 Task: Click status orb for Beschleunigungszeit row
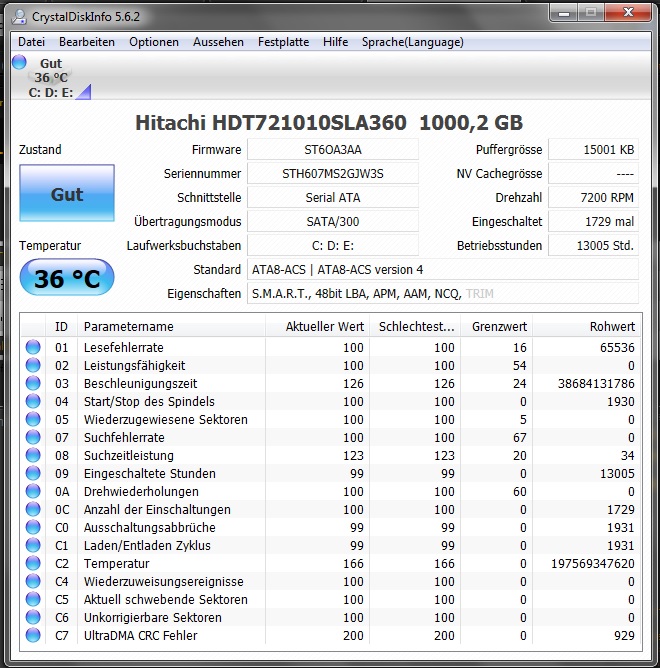tap(33, 383)
